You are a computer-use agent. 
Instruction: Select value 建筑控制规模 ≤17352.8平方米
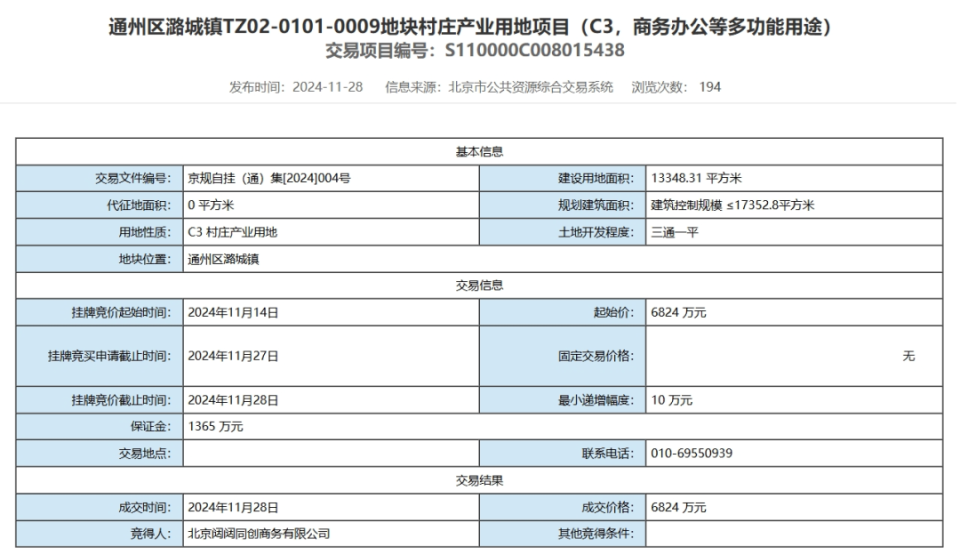[x=732, y=205]
